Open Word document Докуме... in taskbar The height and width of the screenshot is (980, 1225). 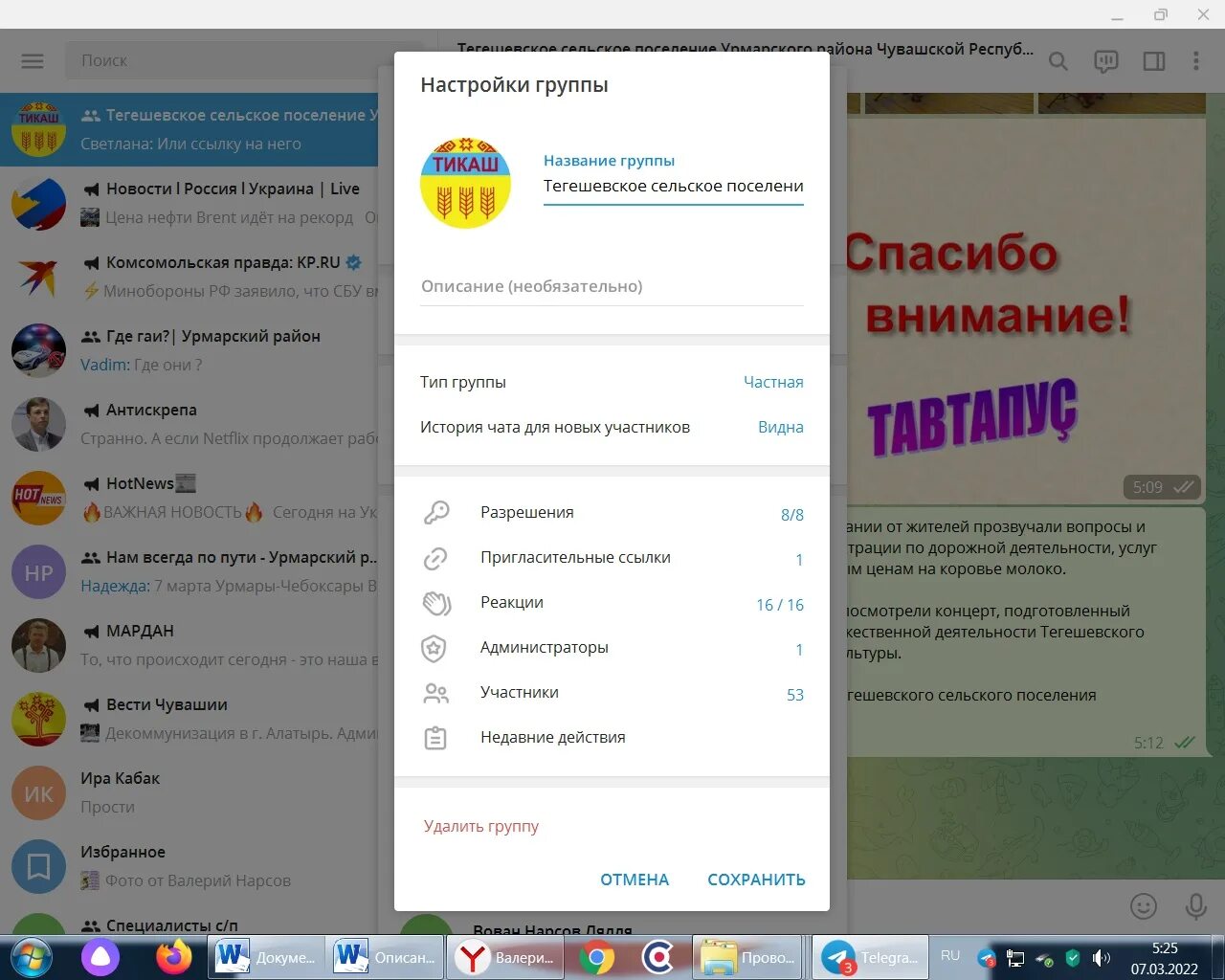point(266,957)
